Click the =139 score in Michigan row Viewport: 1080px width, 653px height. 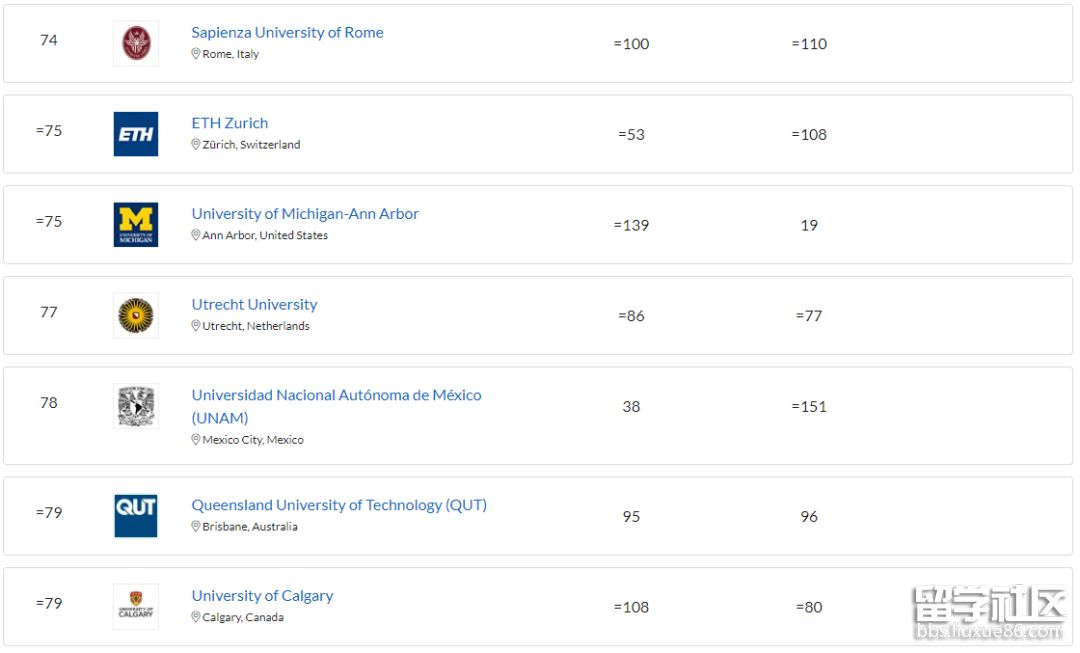[x=631, y=225]
